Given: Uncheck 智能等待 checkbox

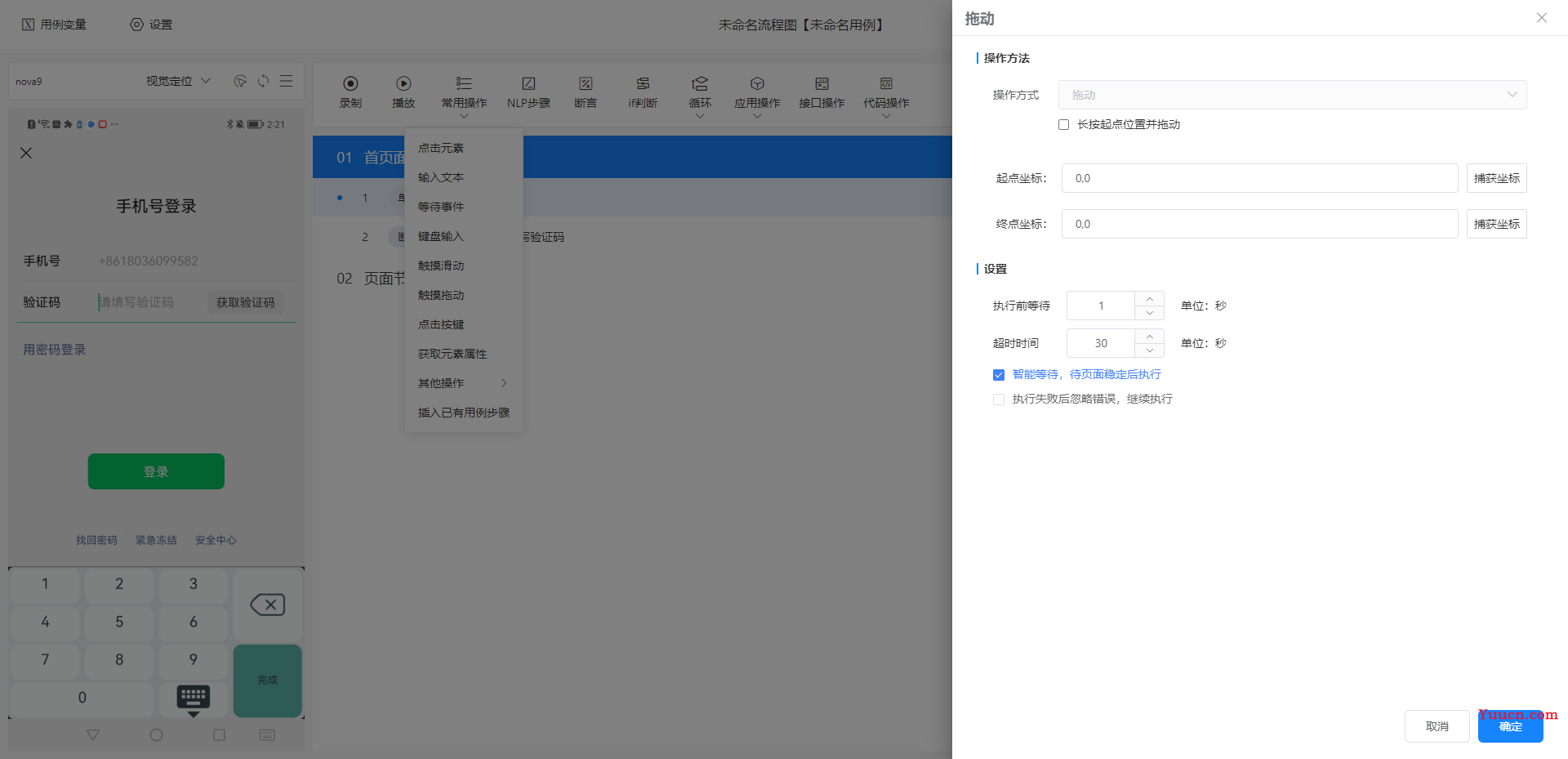Looking at the screenshot, I should [998, 375].
